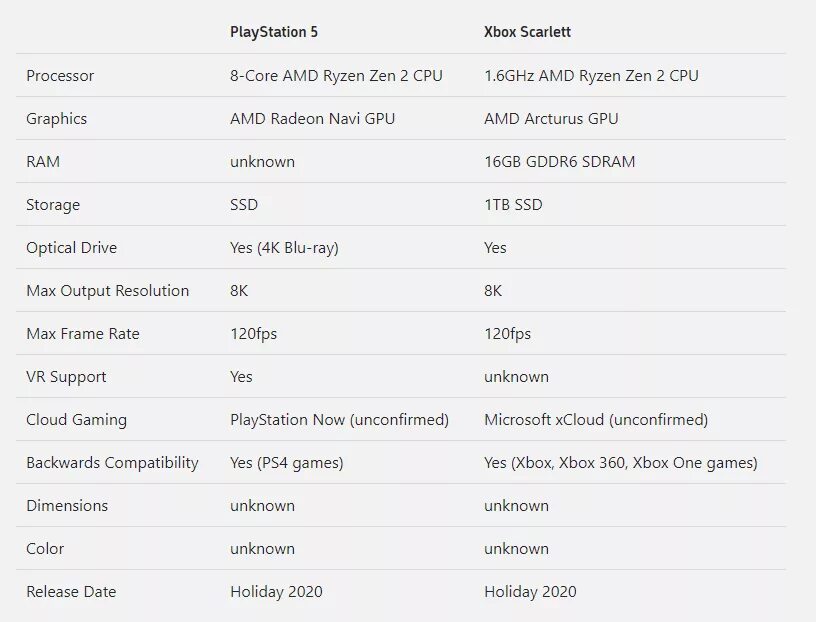Click the 1TB SSD storage value
The image size is (816, 622).
(x=513, y=205)
